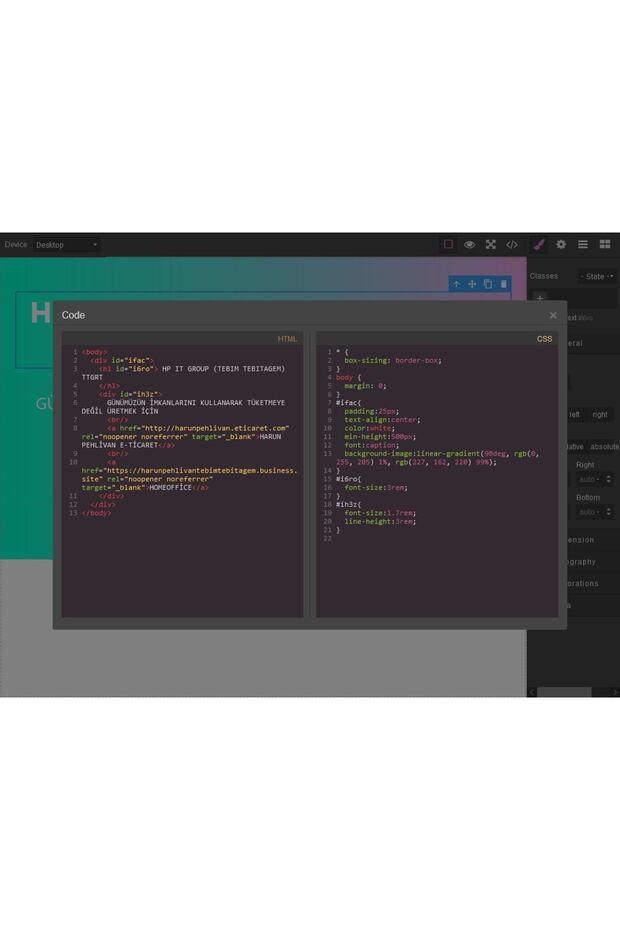Screen dimensions: 620x930
Task: Click the scrollbar left arrow
Action: click(532, 692)
